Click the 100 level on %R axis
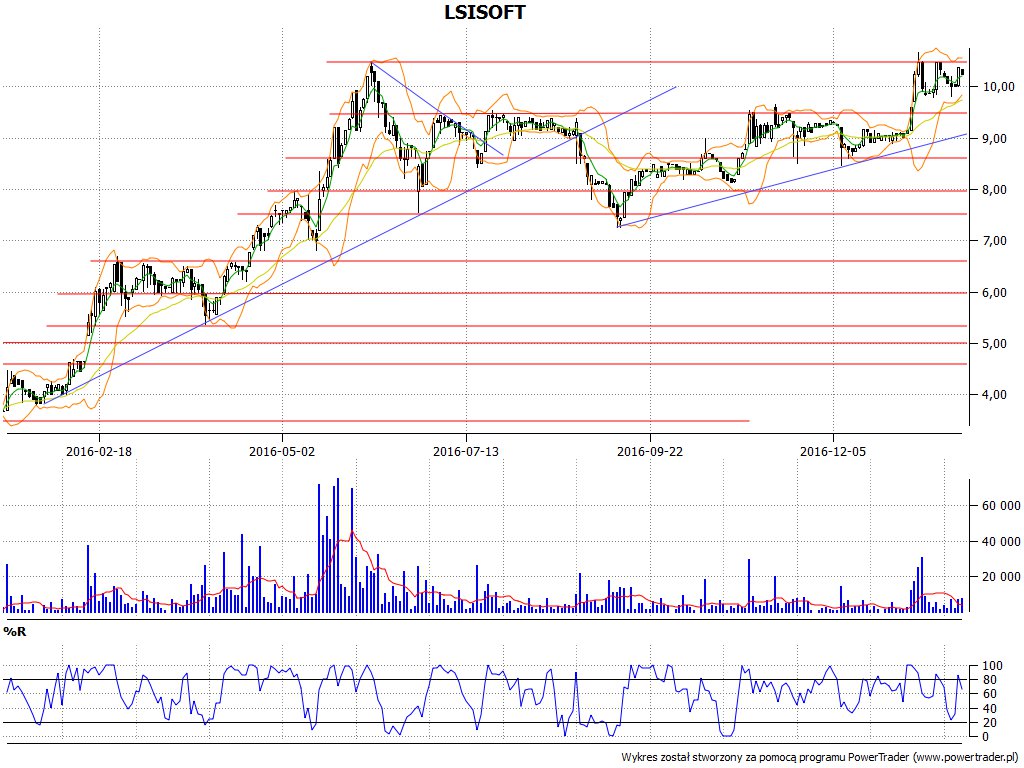Viewport: 1024px width, 768px height. point(992,666)
